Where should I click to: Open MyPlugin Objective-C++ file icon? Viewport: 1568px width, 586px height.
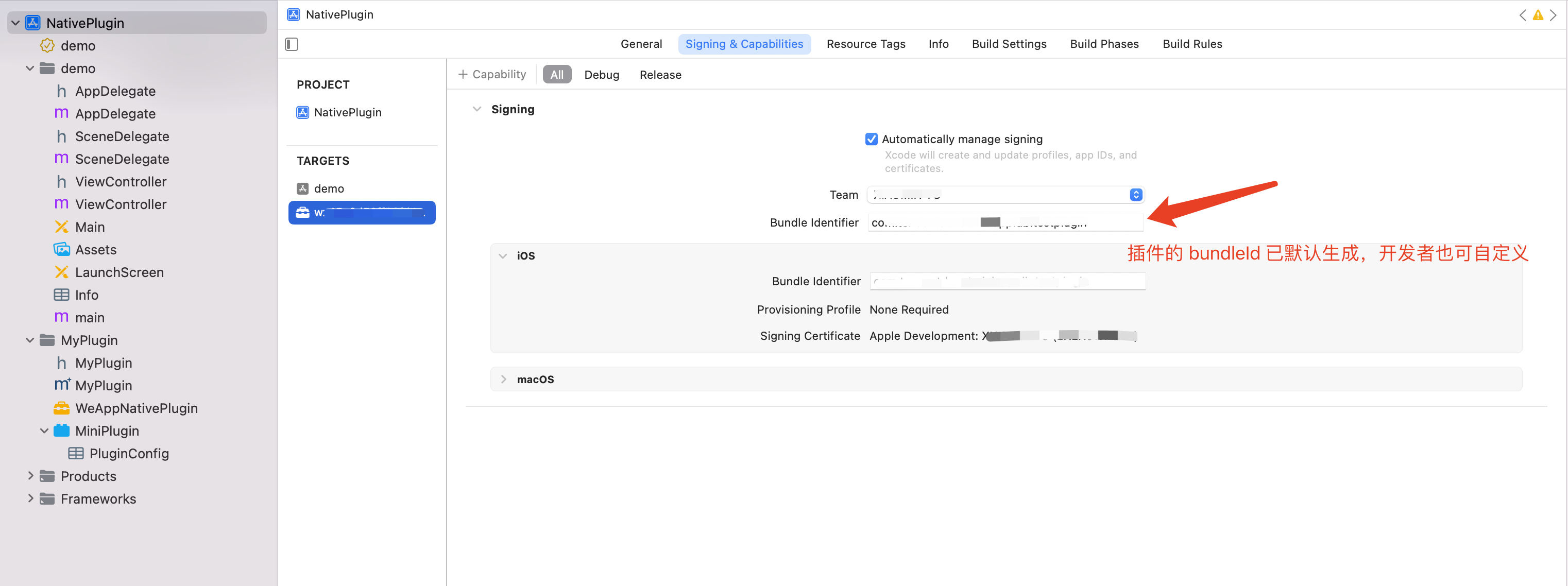coord(62,385)
